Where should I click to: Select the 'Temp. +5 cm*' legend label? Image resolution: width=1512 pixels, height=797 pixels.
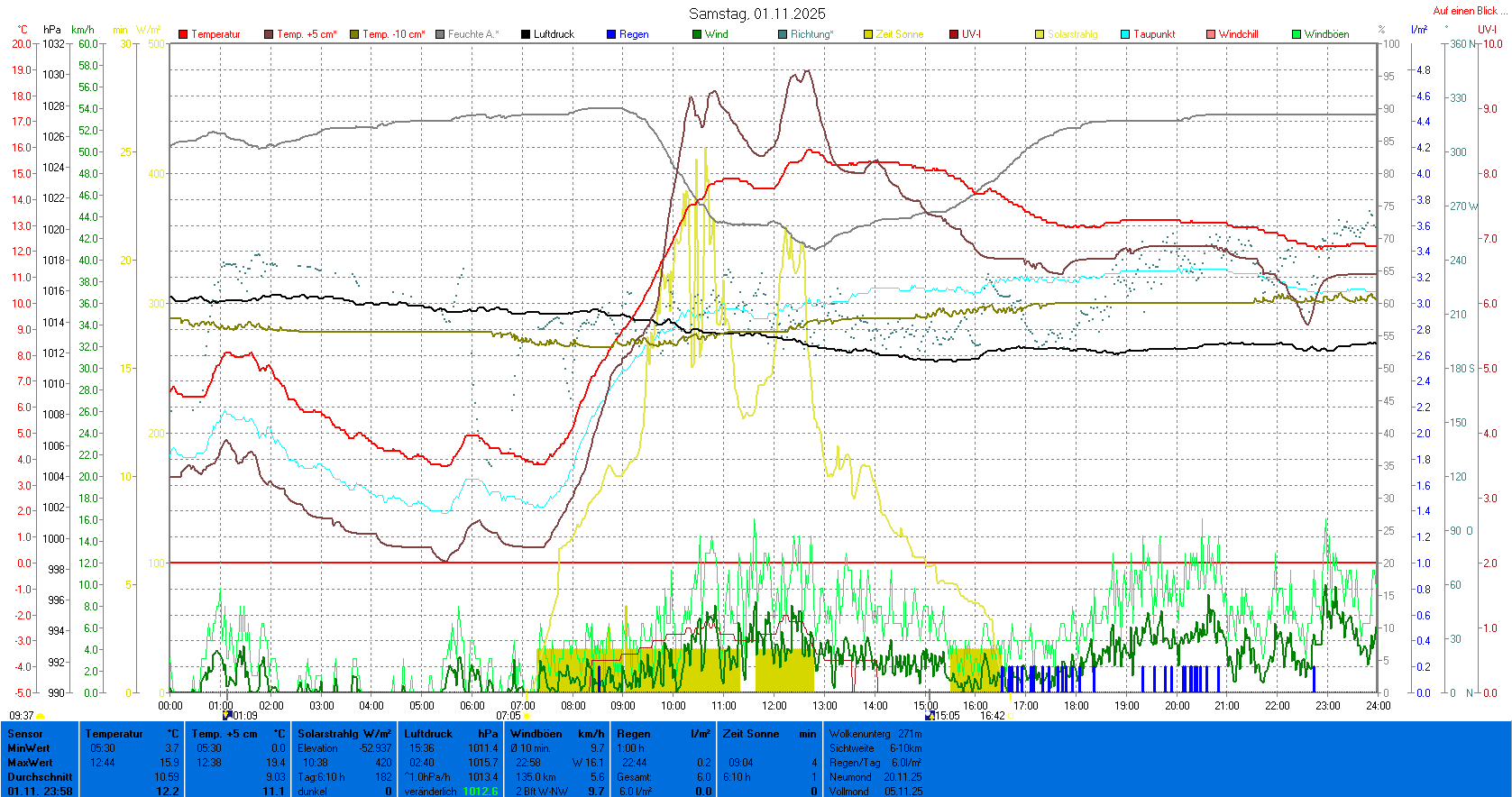click(307, 34)
